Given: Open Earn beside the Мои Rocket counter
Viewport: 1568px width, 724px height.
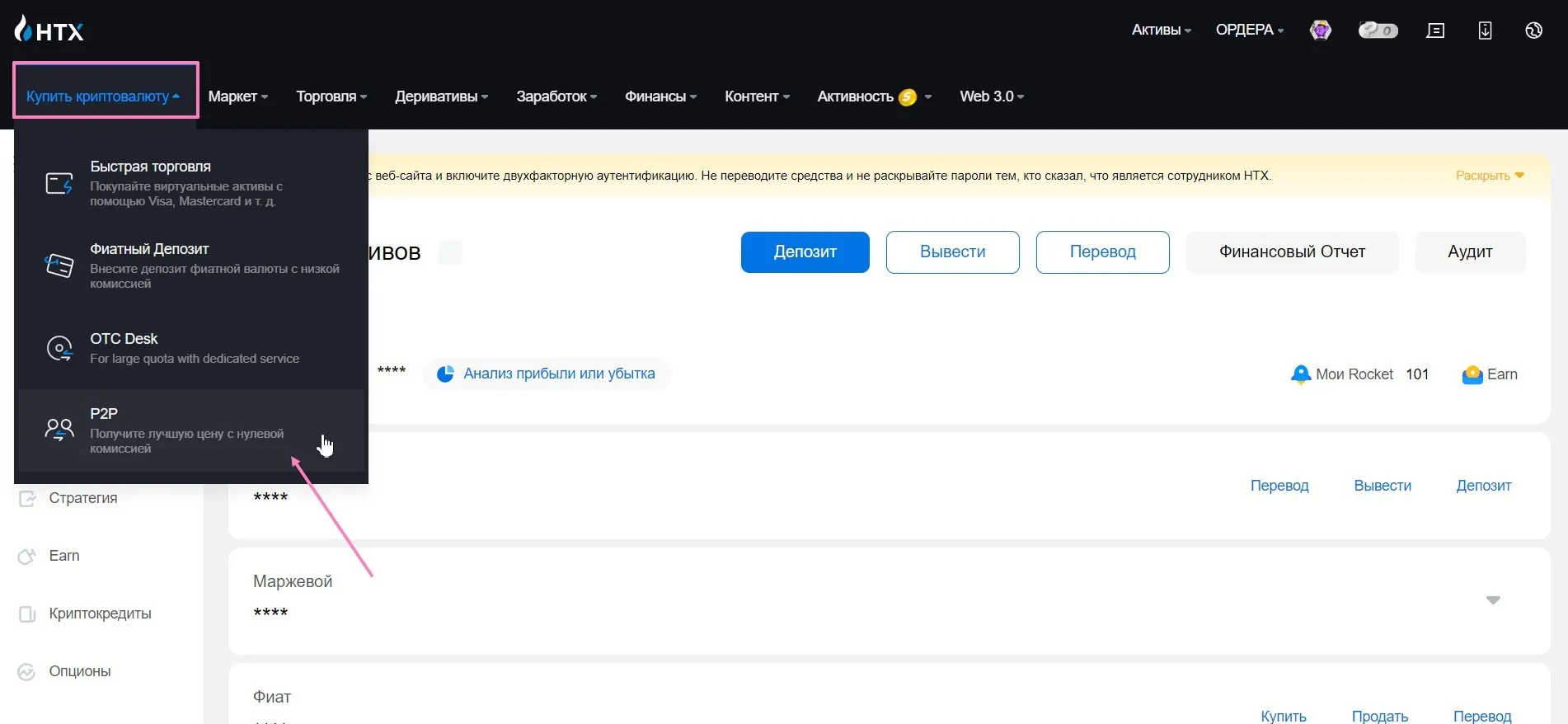Looking at the screenshot, I should click(x=1490, y=374).
